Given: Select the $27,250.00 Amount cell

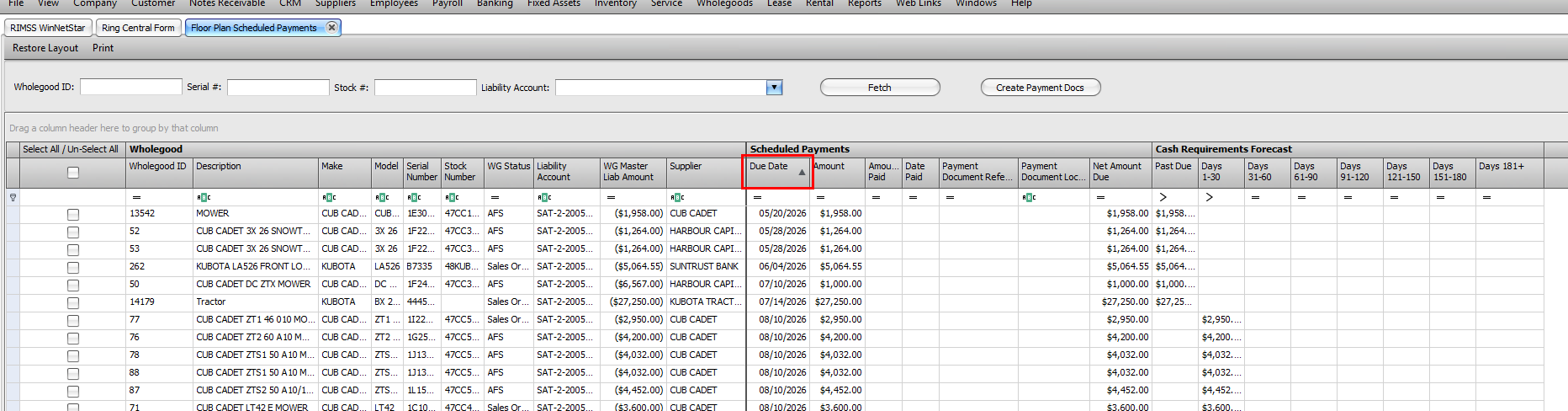Looking at the screenshot, I should 839,302.
